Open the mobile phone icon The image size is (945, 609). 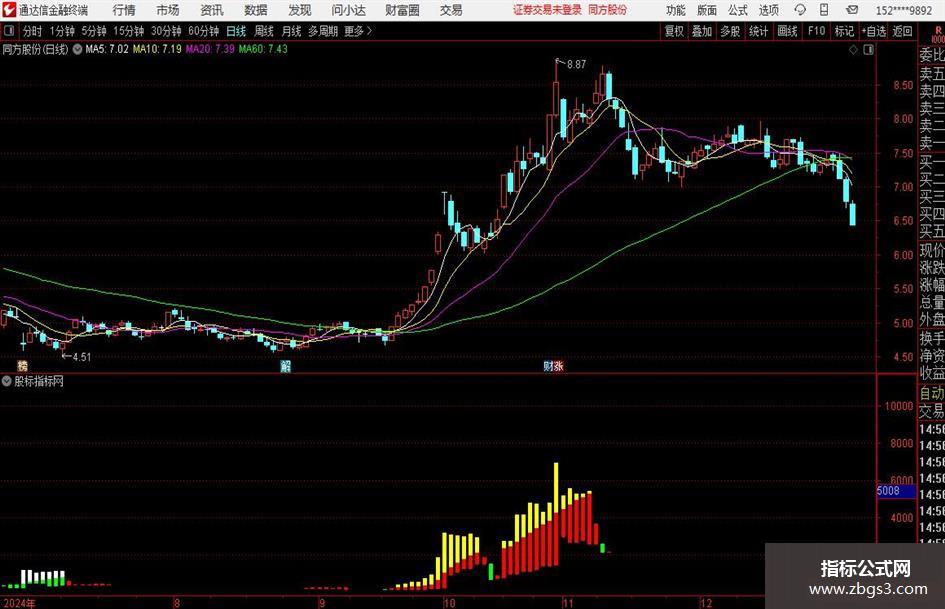click(824, 10)
